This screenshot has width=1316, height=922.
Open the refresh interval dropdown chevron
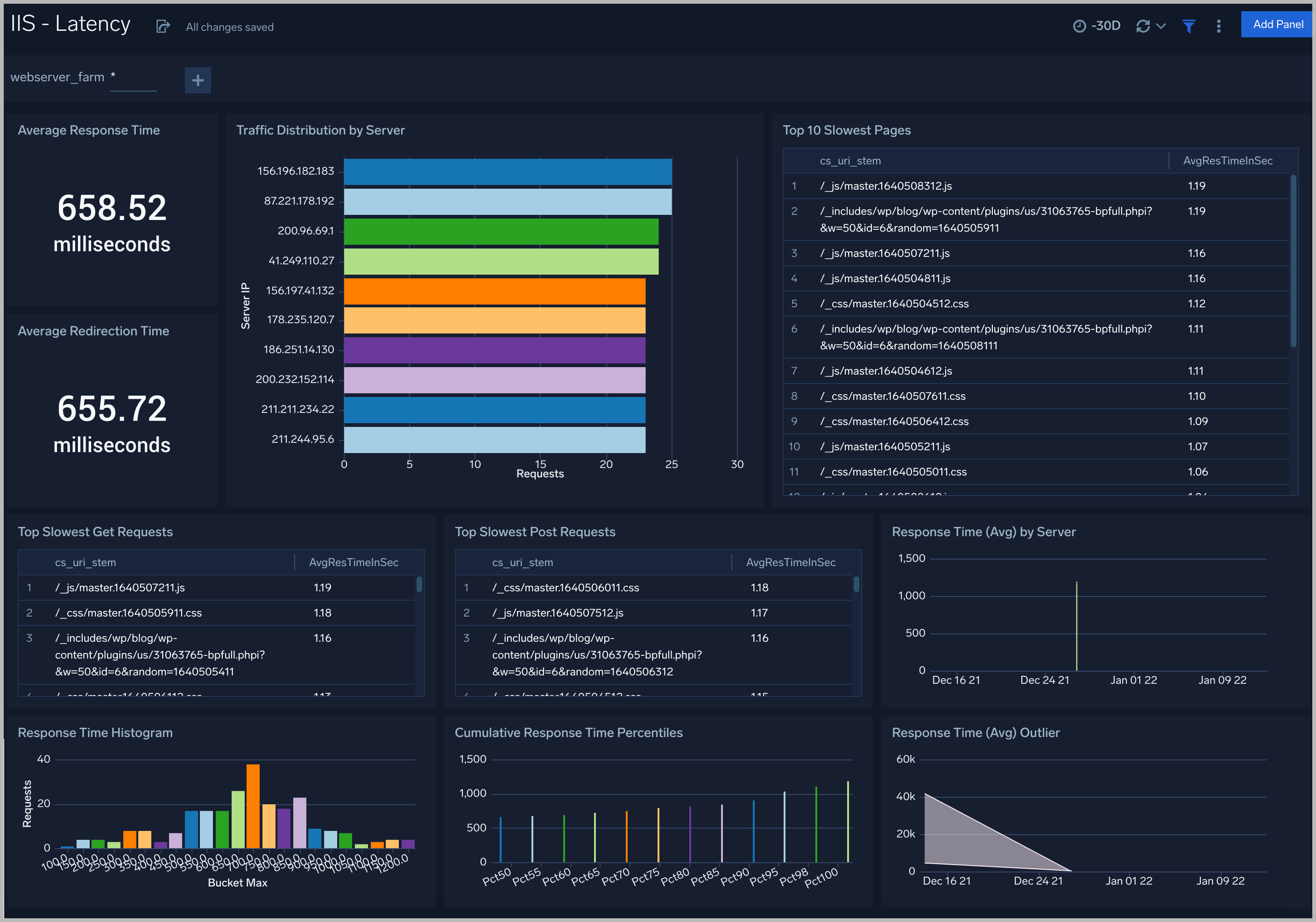click(x=1161, y=26)
